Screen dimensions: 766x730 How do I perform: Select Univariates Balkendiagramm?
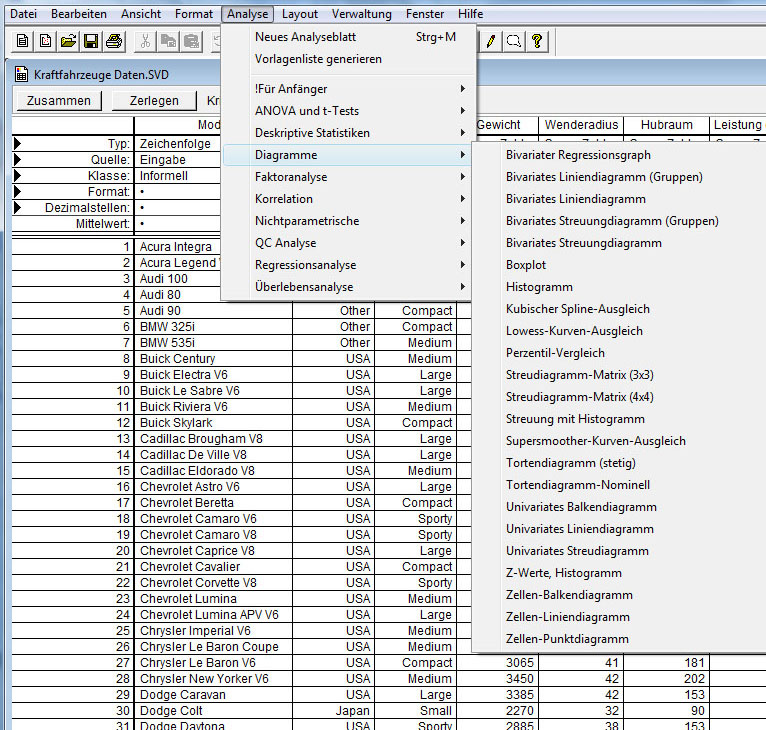pyautogui.click(x=618, y=507)
